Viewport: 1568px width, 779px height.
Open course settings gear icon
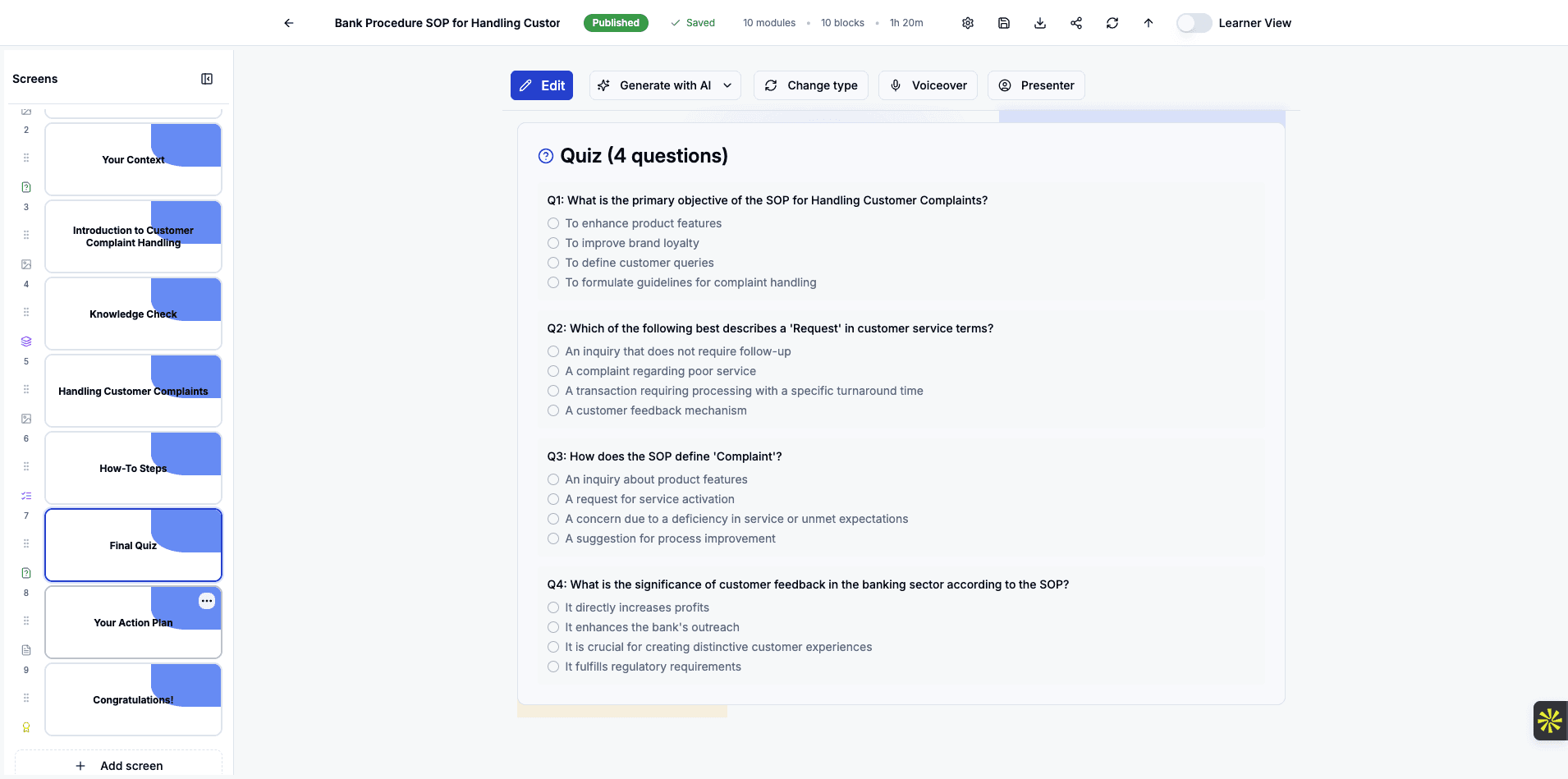[x=968, y=23]
